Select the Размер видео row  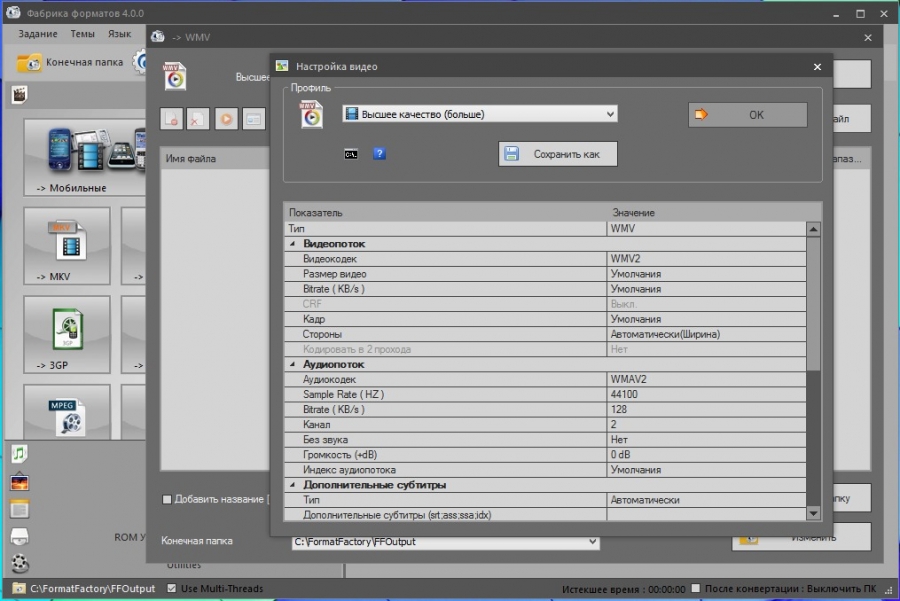point(545,274)
